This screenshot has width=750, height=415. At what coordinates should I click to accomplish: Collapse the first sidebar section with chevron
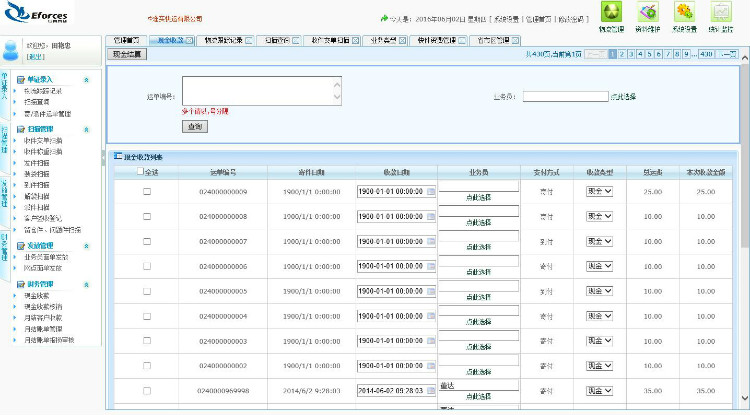point(85,78)
